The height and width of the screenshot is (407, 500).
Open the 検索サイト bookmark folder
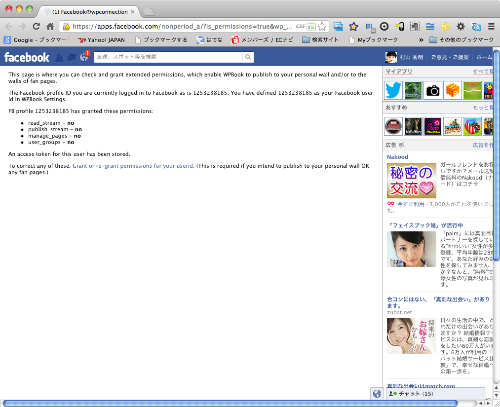320,40
